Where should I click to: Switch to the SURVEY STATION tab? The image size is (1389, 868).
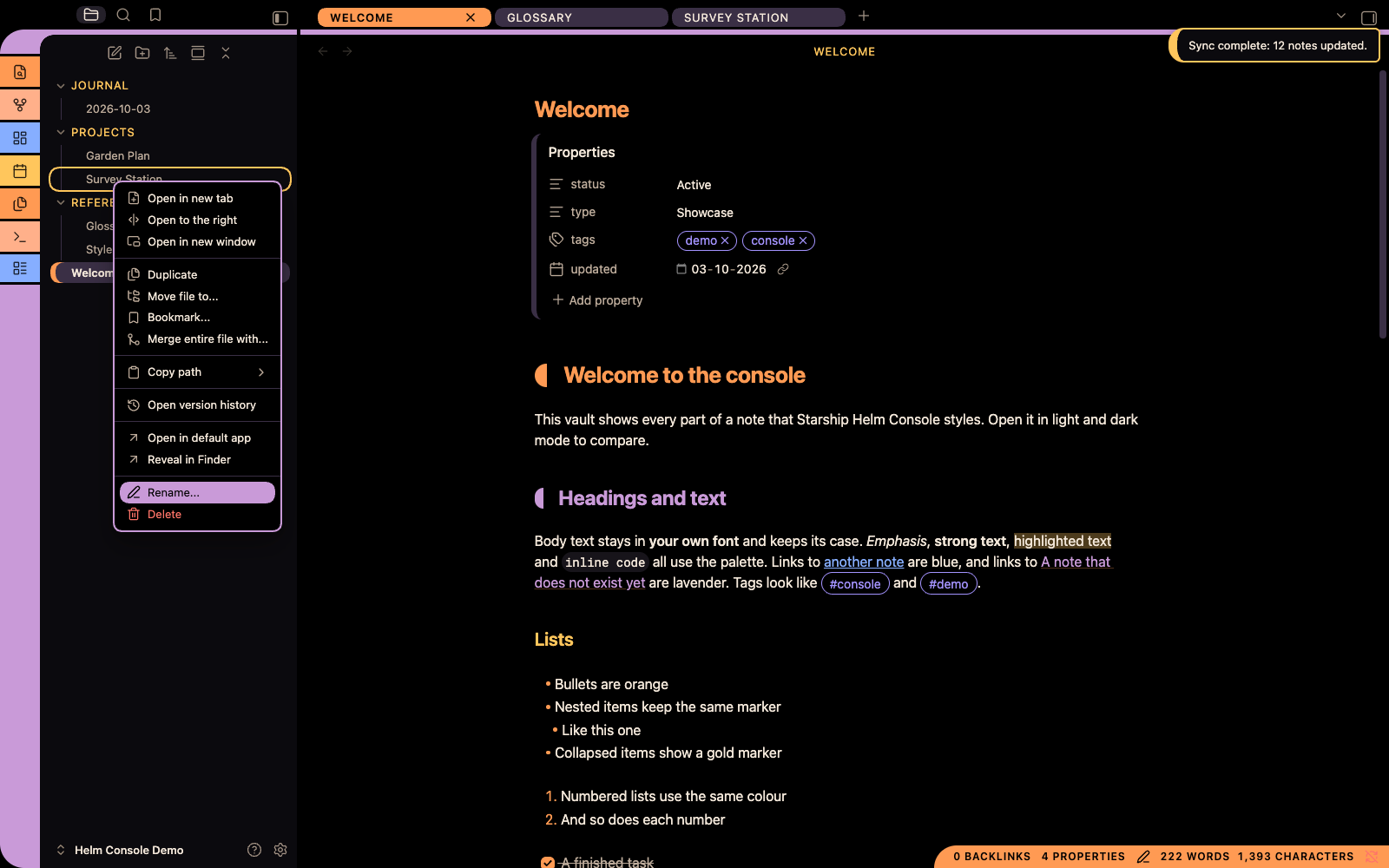(x=758, y=17)
